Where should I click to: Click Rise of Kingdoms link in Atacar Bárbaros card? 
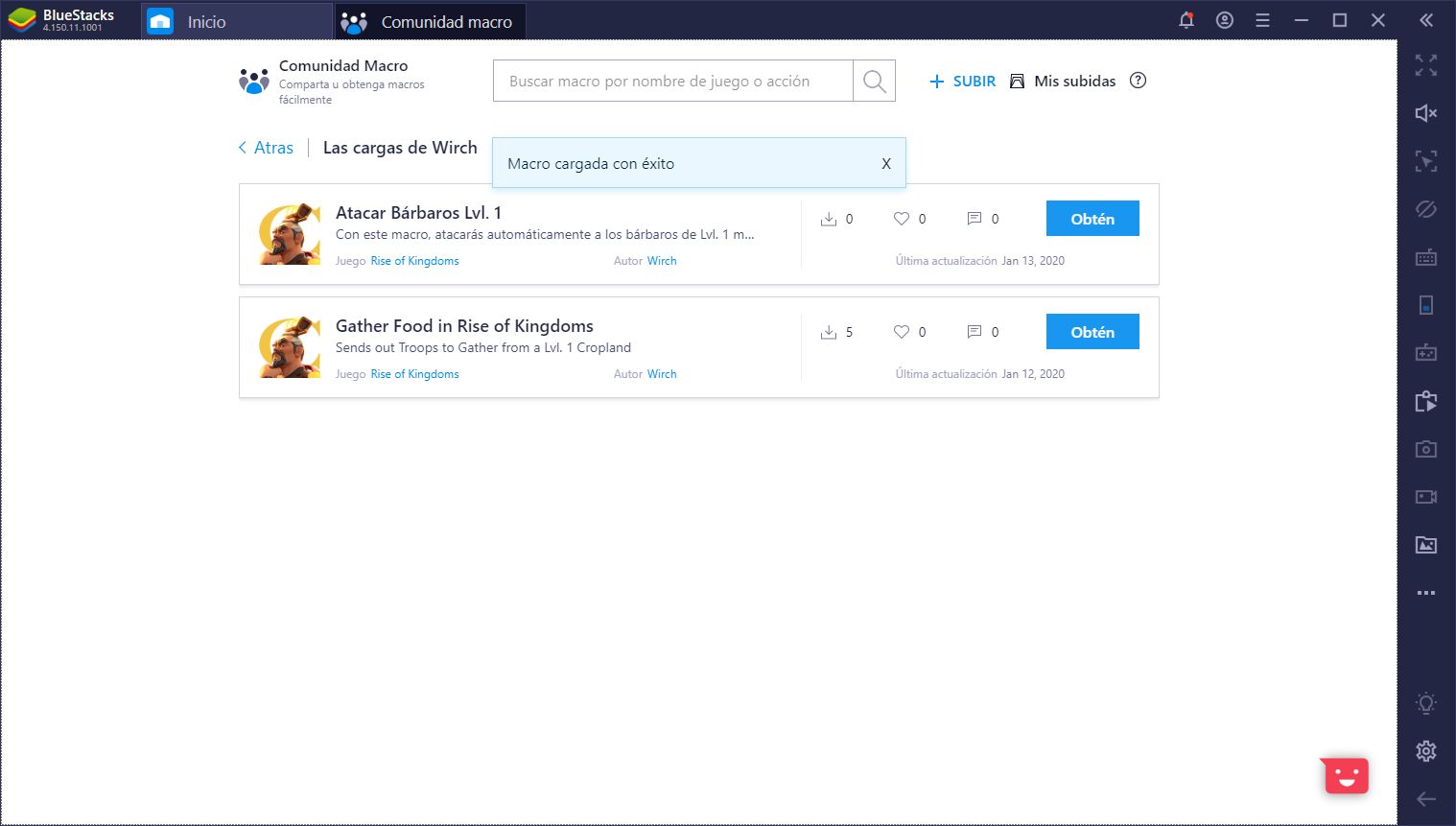tap(414, 261)
